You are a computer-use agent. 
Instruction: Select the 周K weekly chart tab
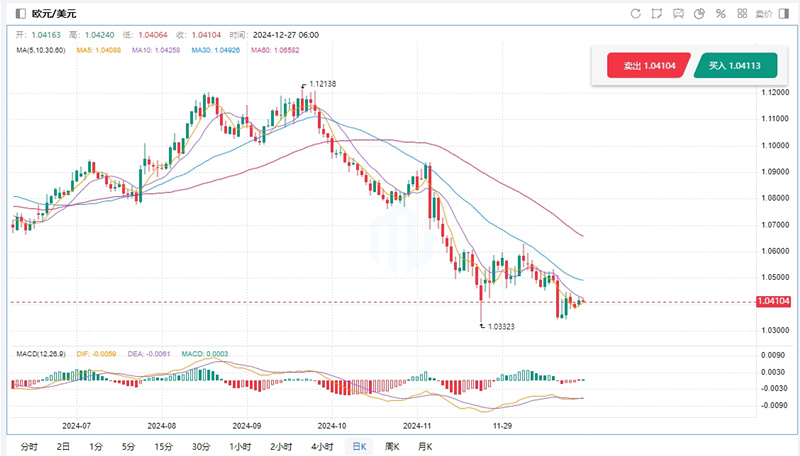pos(392,446)
